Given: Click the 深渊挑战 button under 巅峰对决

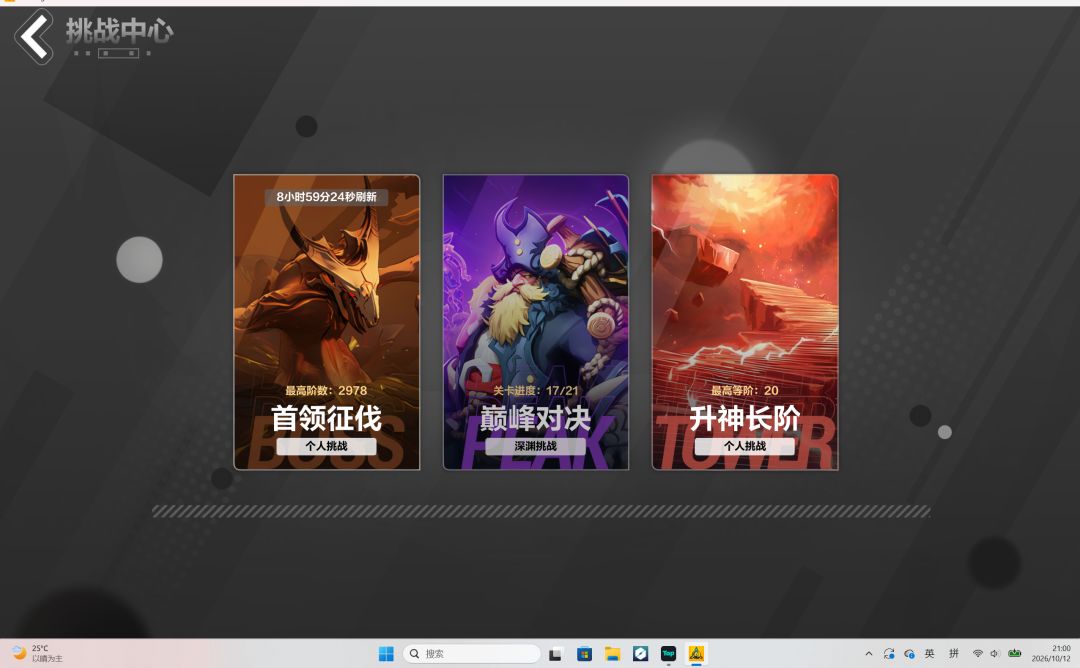Looking at the screenshot, I should [x=536, y=446].
